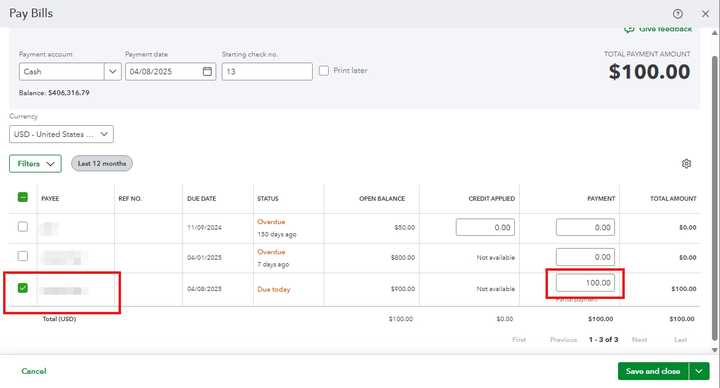720x388 pixels.
Task: Expand the Payment account dropdown arrow
Action: click(x=112, y=72)
